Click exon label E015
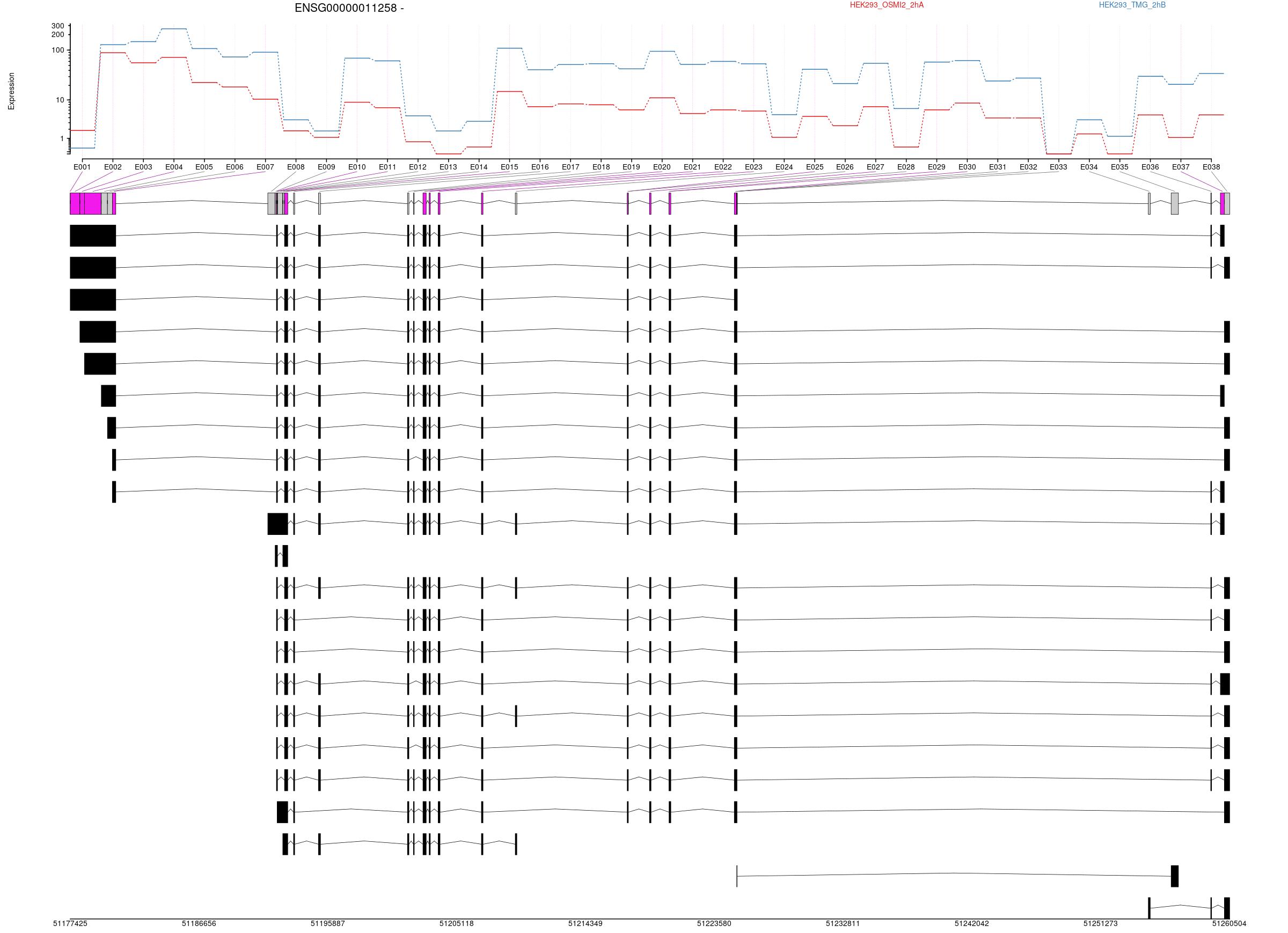This screenshot has width=1288, height=933. pos(509,167)
